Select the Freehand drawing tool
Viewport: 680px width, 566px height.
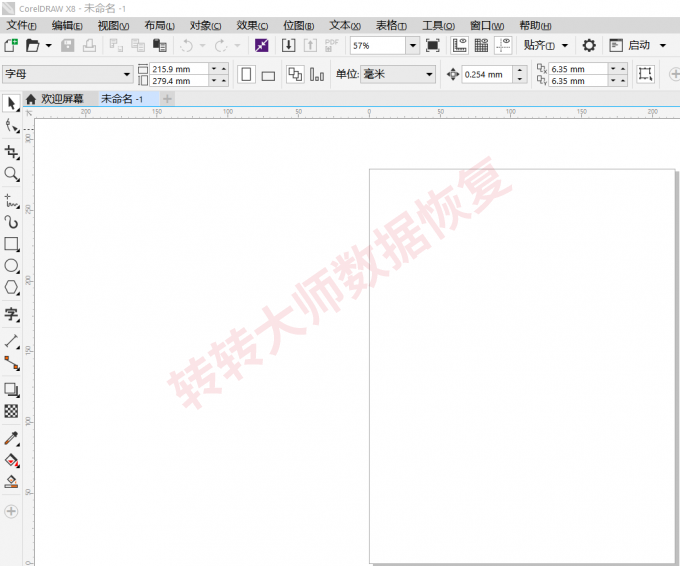[x=11, y=201]
